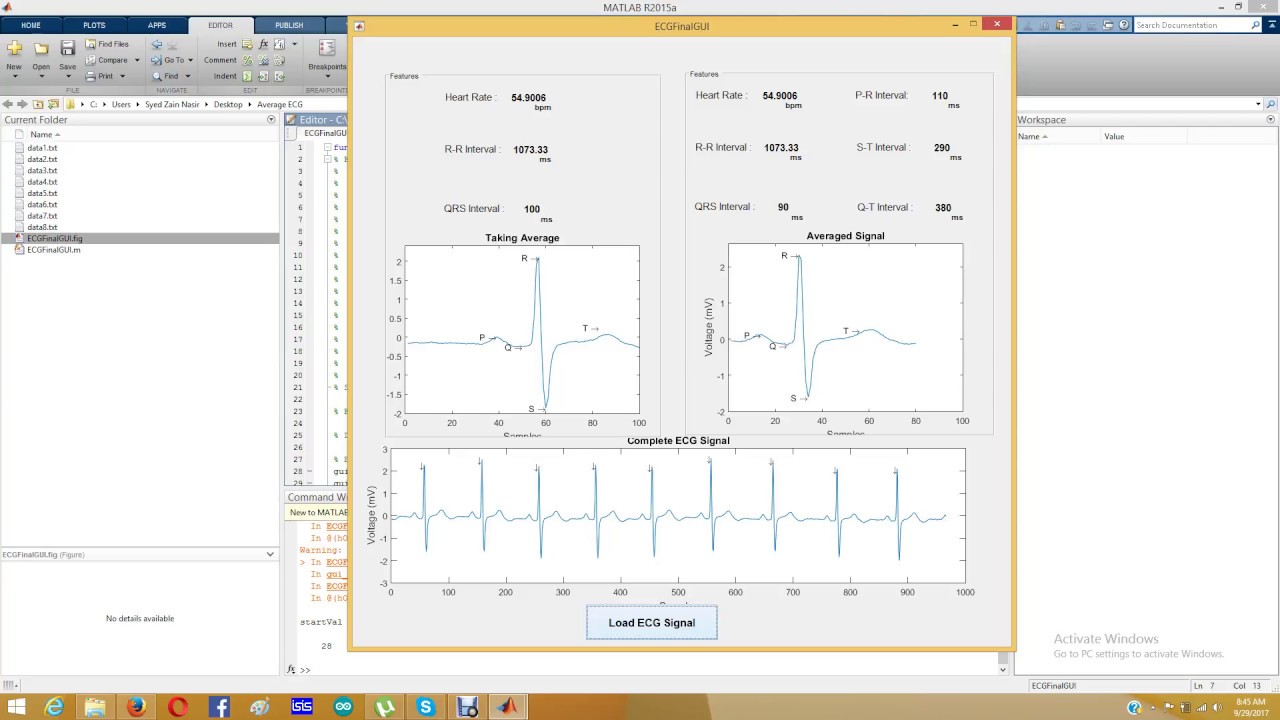Viewport: 1280px width, 720px height.
Task: Select data8.txt in Current Folder
Action: click(x=42, y=227)
